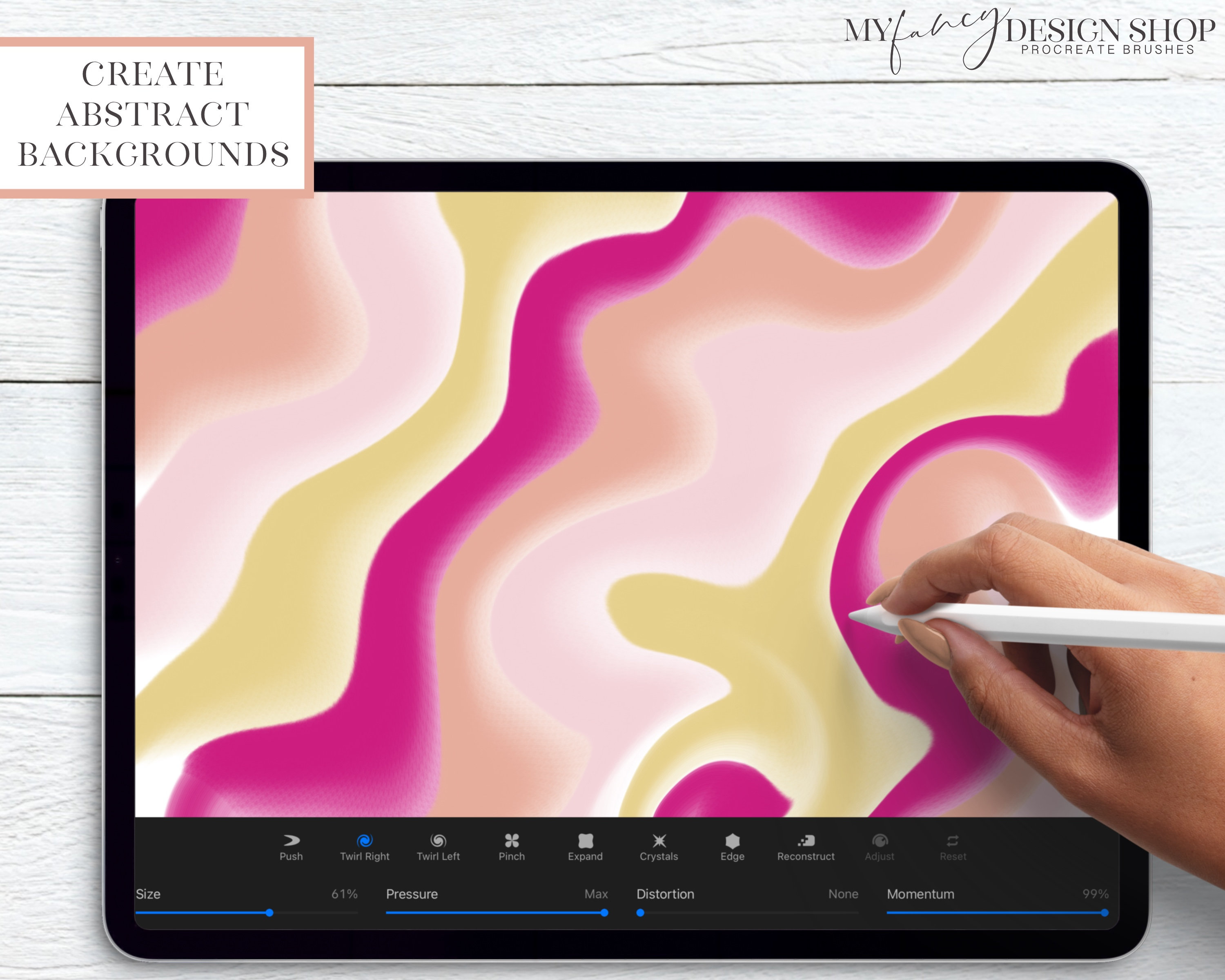Click the Size slider handle

(269, 912)
